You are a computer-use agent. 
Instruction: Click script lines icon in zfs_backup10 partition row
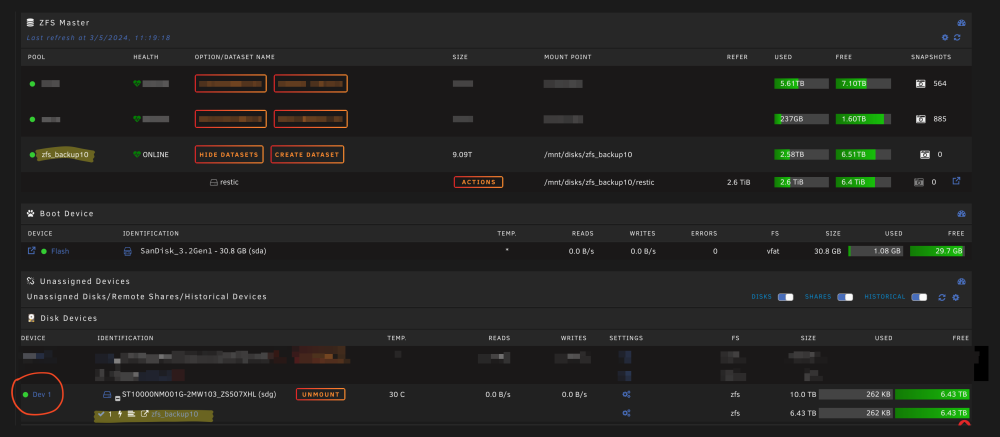tap(131, 414)
